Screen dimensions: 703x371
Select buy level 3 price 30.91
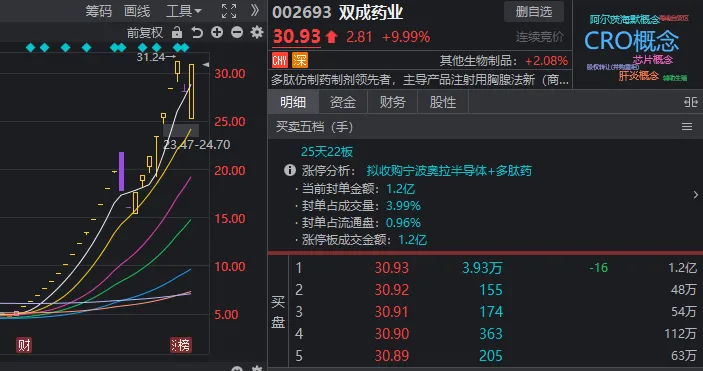392,312
